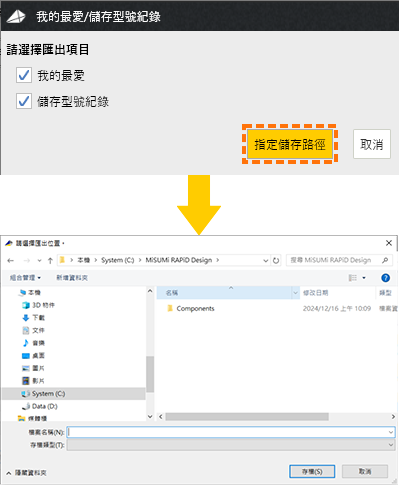Open the 下載 folder in navigation pane
The width and height of the screenshot is (399, 485).
tap(38, 318)
